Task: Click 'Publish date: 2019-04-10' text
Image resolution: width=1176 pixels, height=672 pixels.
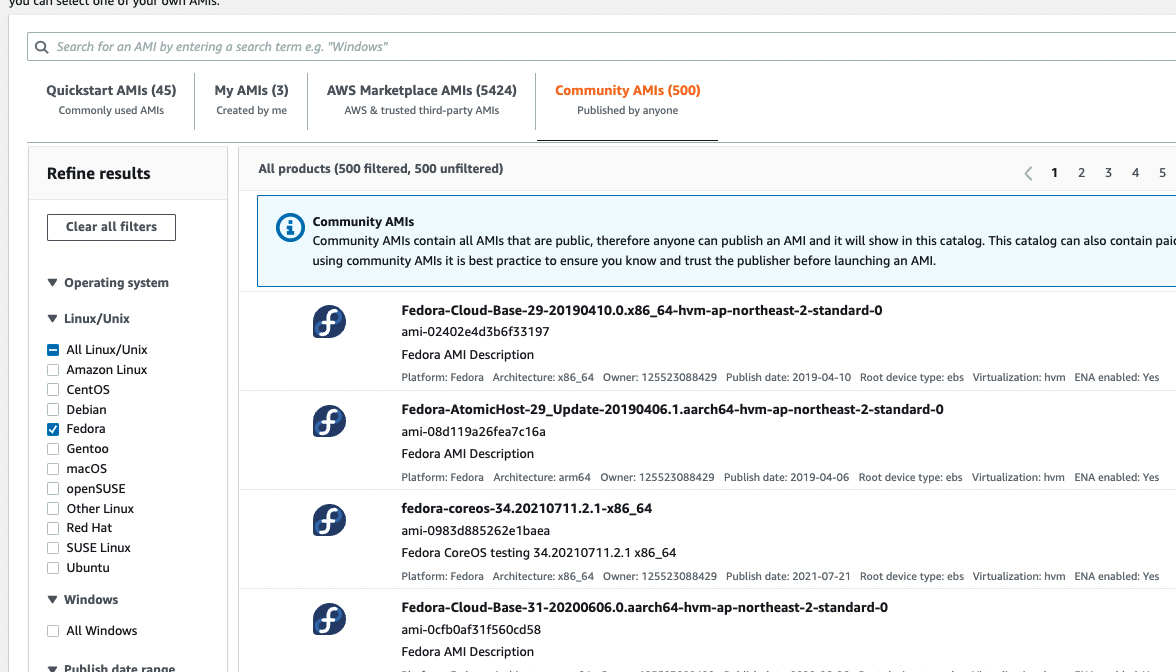Action: [x=788, y=377]
